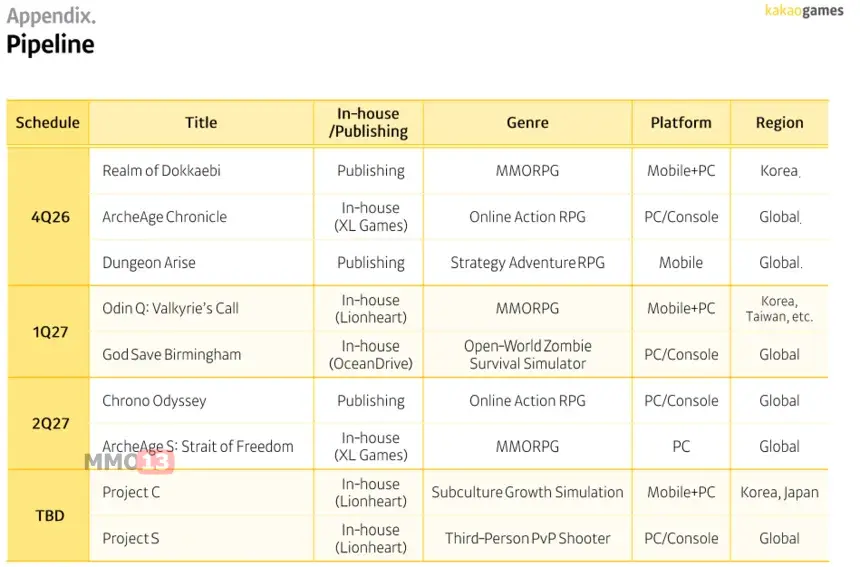Click 'Online Action RPG' in Chrono Odyssey row
860x567 pixels.
click(x=527, y=401)
